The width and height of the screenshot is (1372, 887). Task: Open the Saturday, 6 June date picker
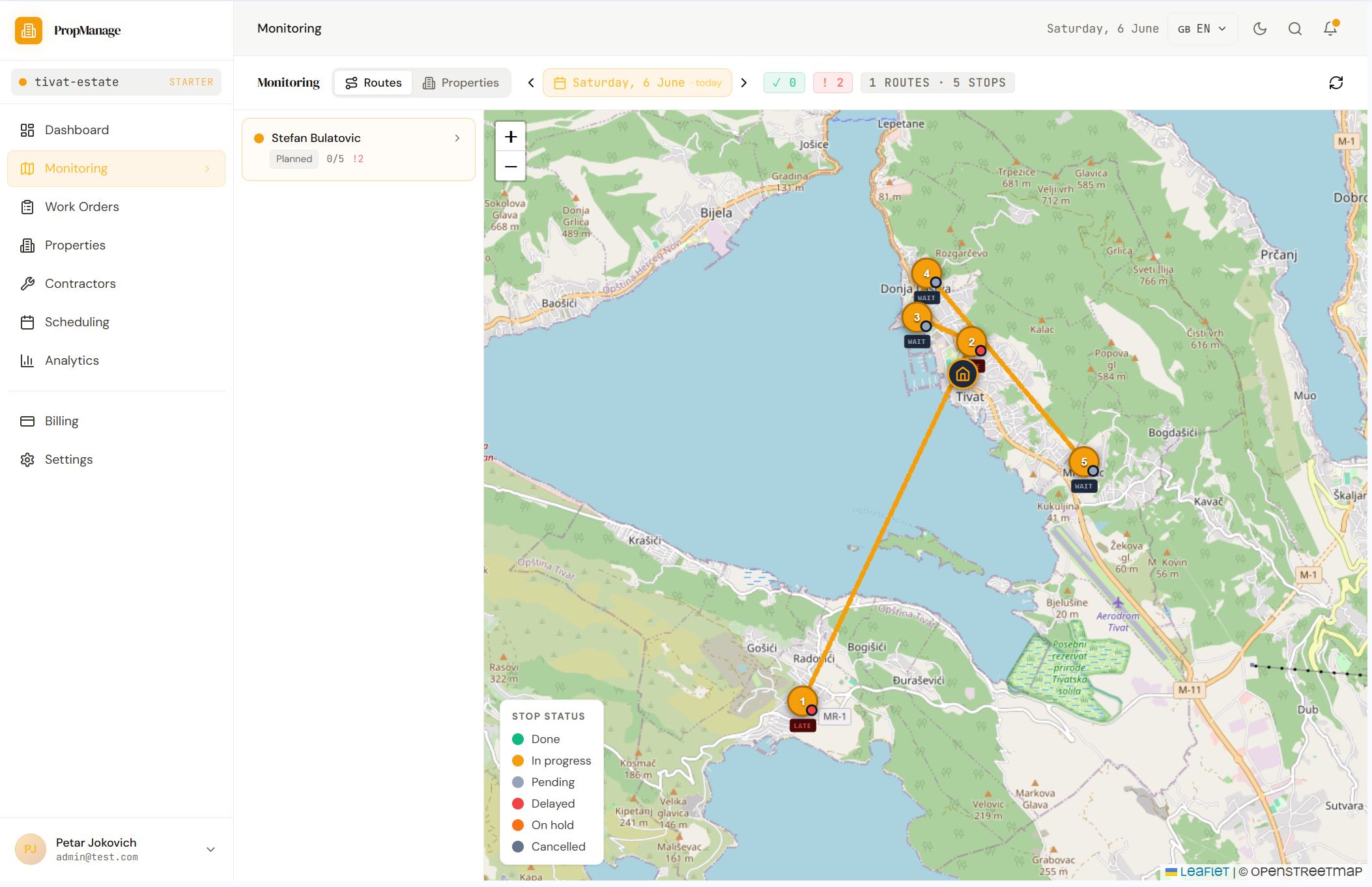637,83
